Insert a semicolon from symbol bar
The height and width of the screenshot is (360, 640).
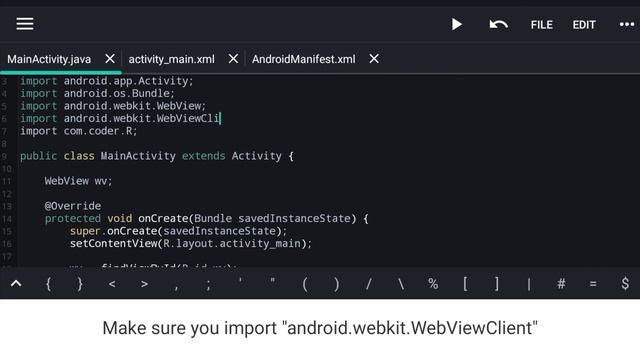pos(208,284)
